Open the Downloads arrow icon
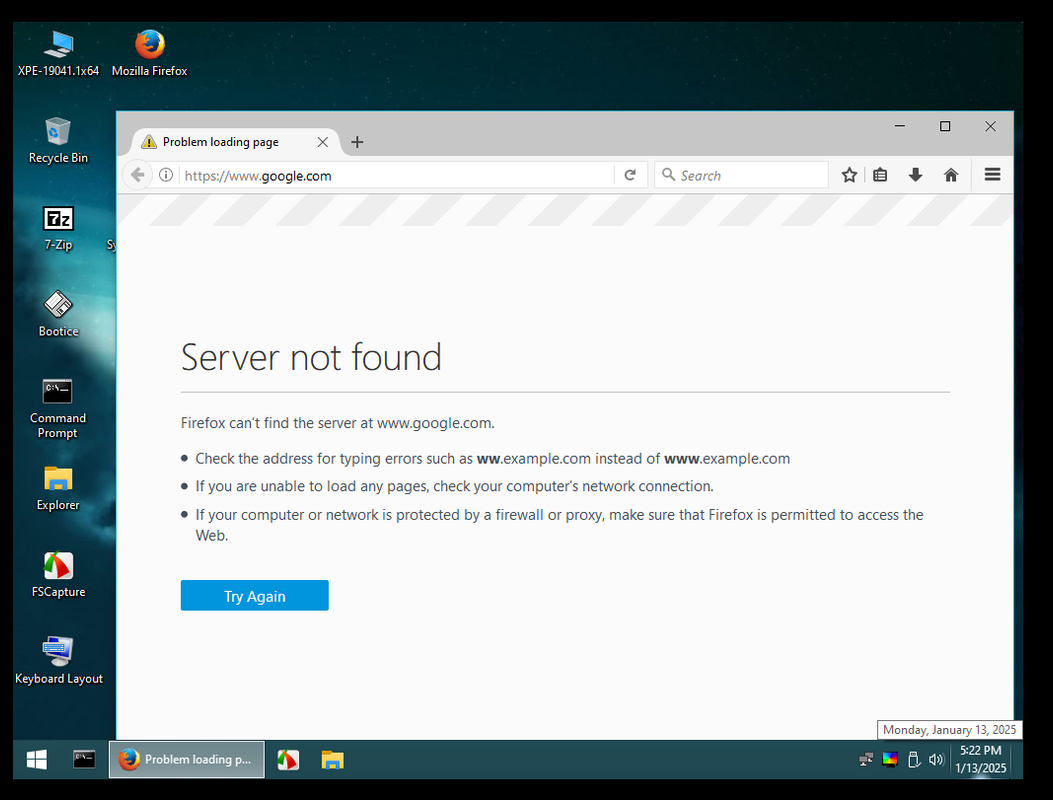 pyautogui.click(x=915, y=175)
